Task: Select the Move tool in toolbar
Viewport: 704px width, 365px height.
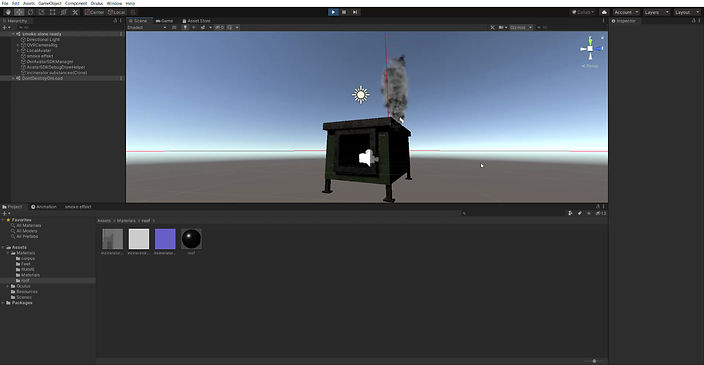Action: click(x=19, y=12)
